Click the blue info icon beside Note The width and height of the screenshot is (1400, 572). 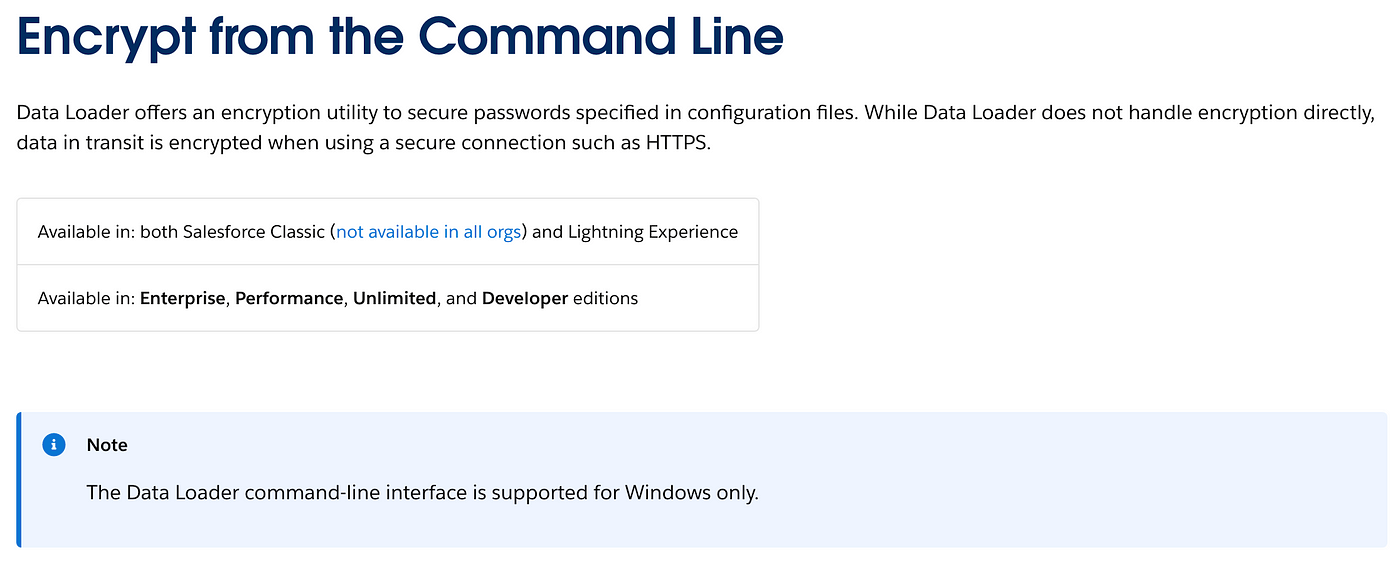54,445
